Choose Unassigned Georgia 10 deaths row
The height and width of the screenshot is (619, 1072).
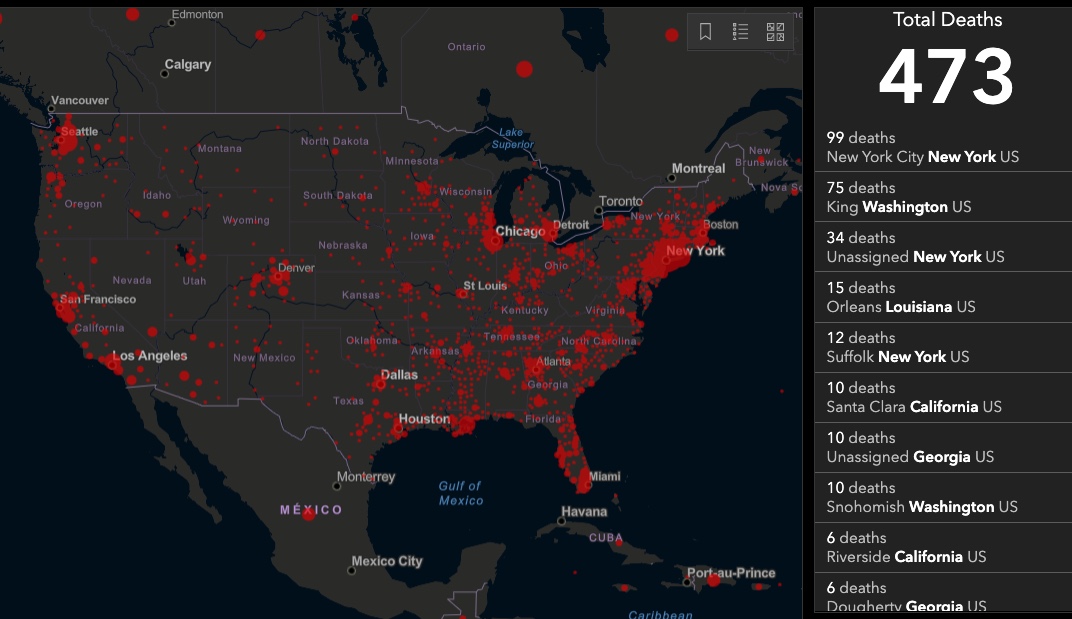click(x=942, y=447)
